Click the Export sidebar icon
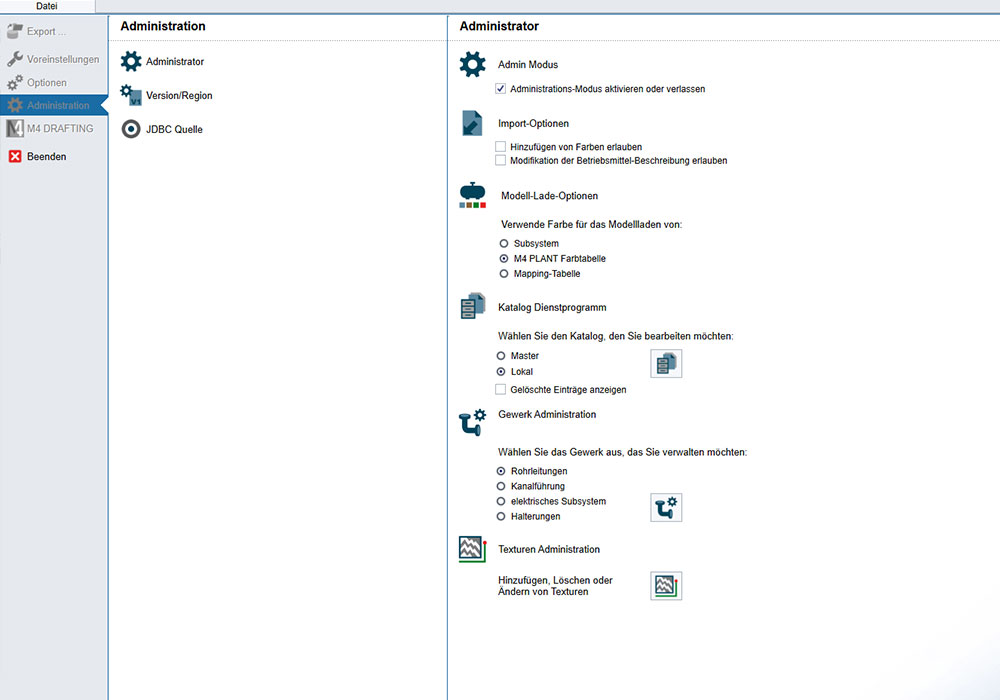Screen dimensions: 1000x700 pos(15,31)
